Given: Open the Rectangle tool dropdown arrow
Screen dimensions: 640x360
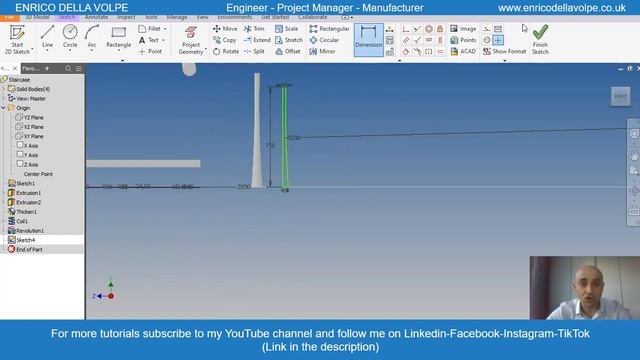Looking at the screenshot, I should pos(119,51).
